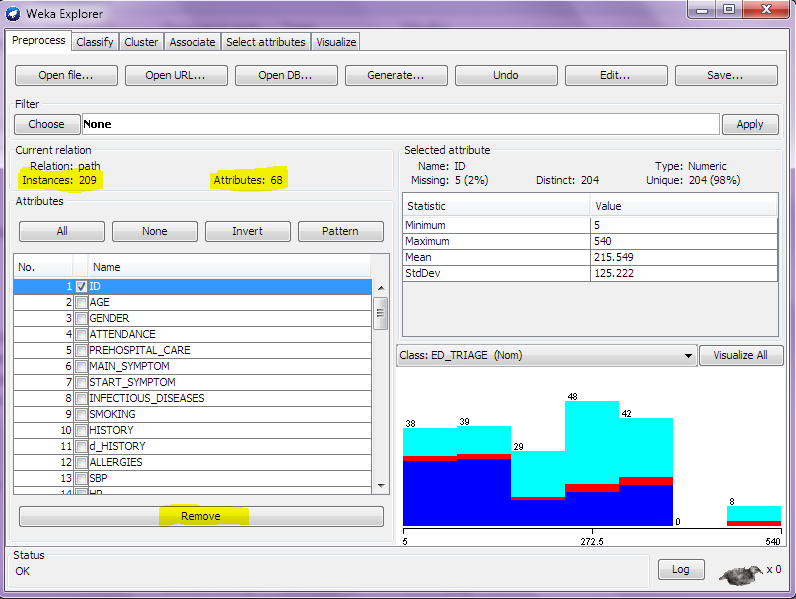This screenshot has width=796, height=599.
Task: Check the START_SYMPTOM attribute checkbox
Action: (81, 382)
